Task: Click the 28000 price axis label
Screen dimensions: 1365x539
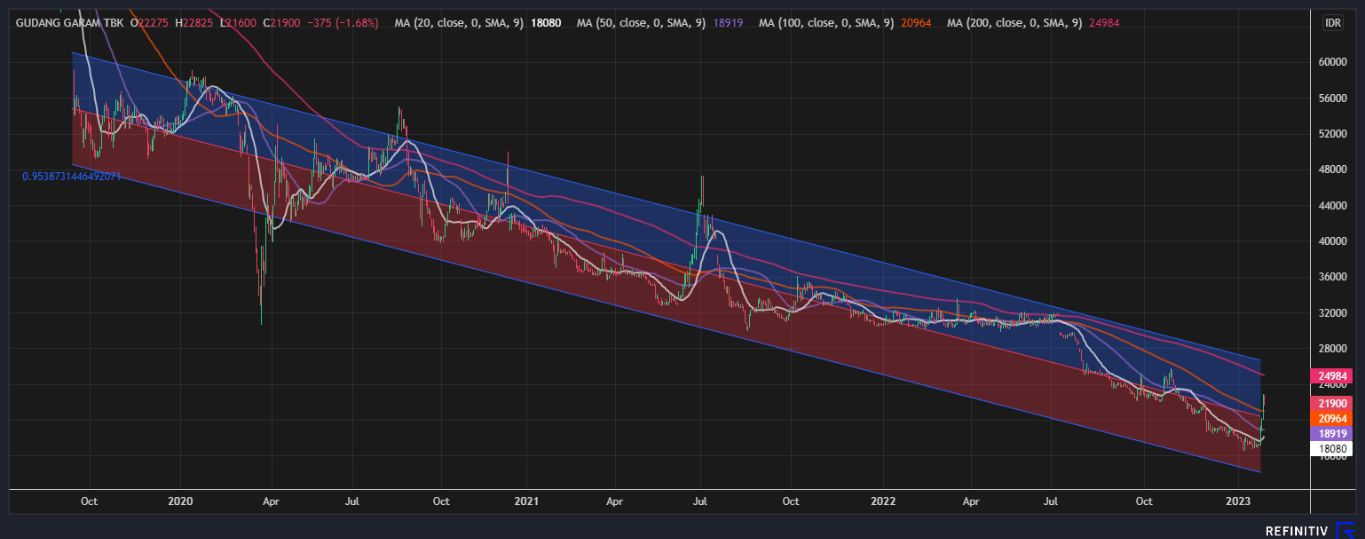Action: [1335, 349]
